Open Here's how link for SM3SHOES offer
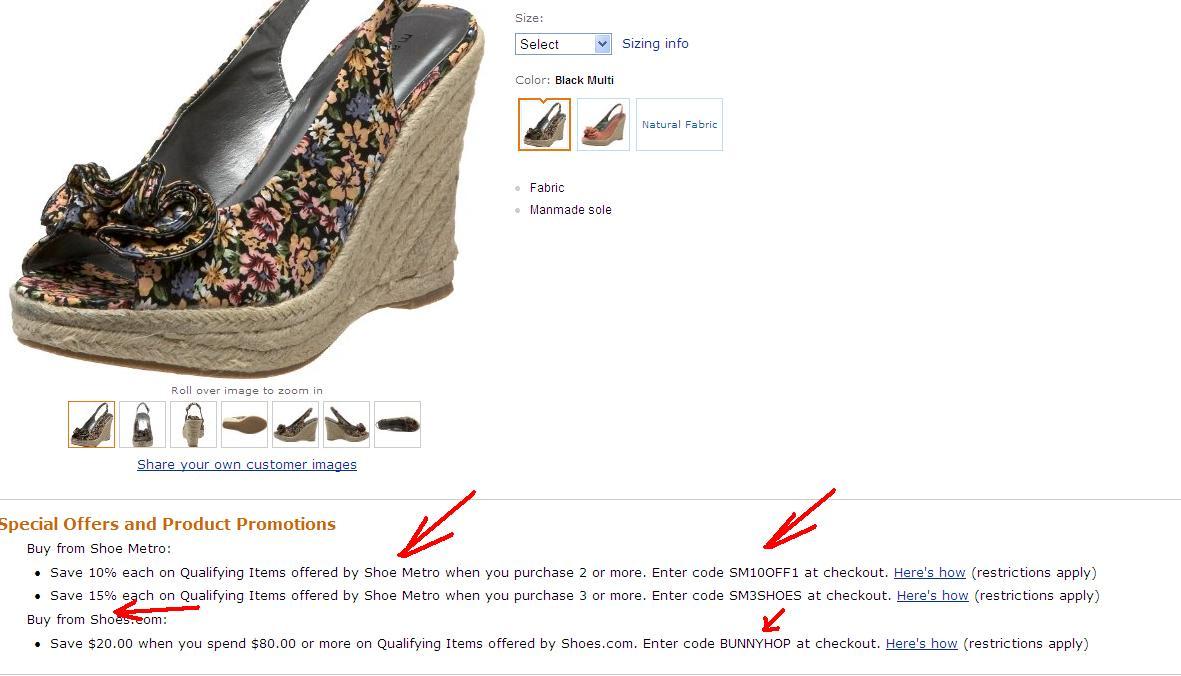 point(932,595)
